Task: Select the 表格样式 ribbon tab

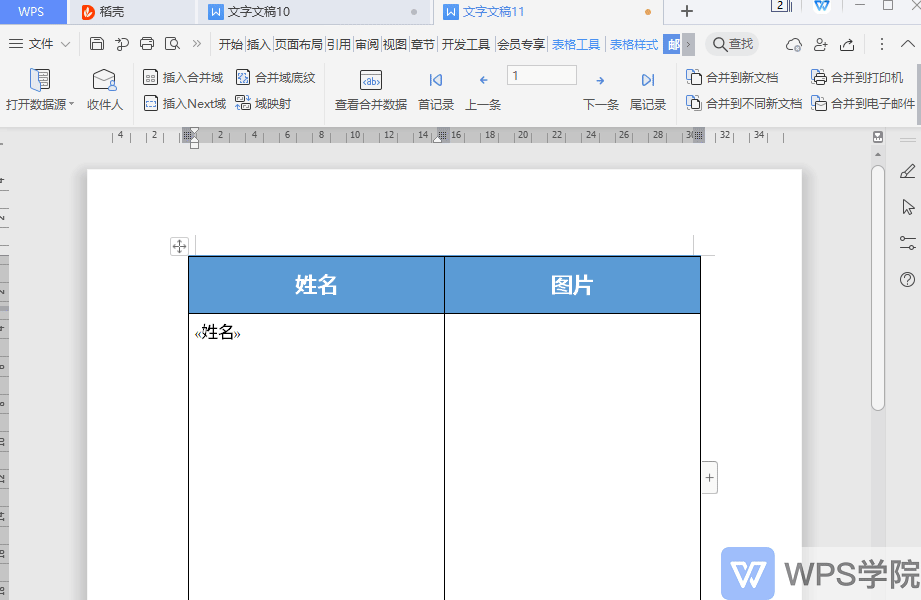Action: [632, 44]
